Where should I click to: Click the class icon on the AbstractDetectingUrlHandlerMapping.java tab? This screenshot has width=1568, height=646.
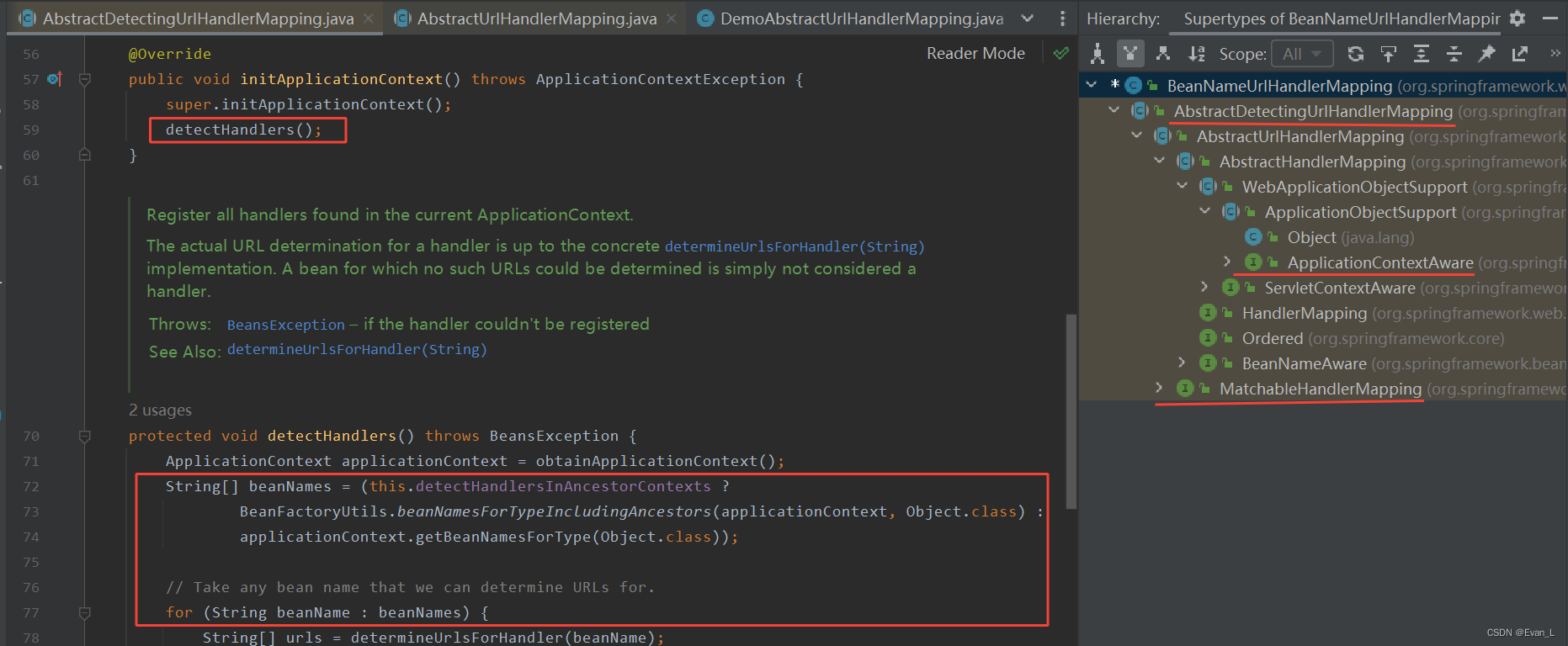(x=28, y=19)
